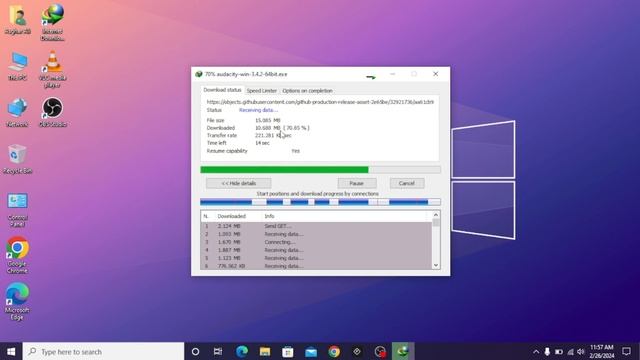Open This PC desktop icon
Screen dimensions: 640x360
[18, 66]
